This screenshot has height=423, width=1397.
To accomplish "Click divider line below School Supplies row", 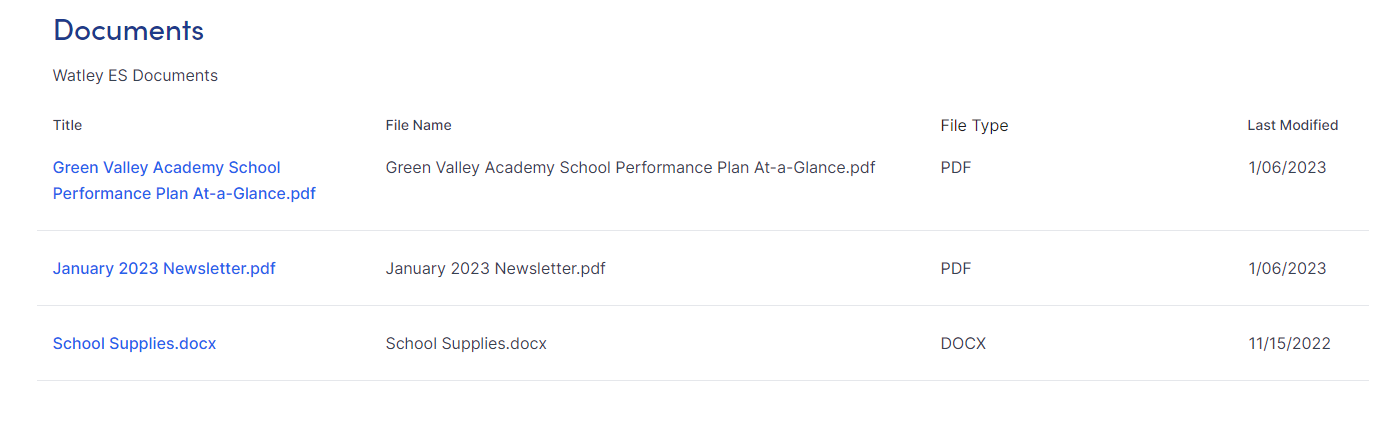I will point(702,380).
